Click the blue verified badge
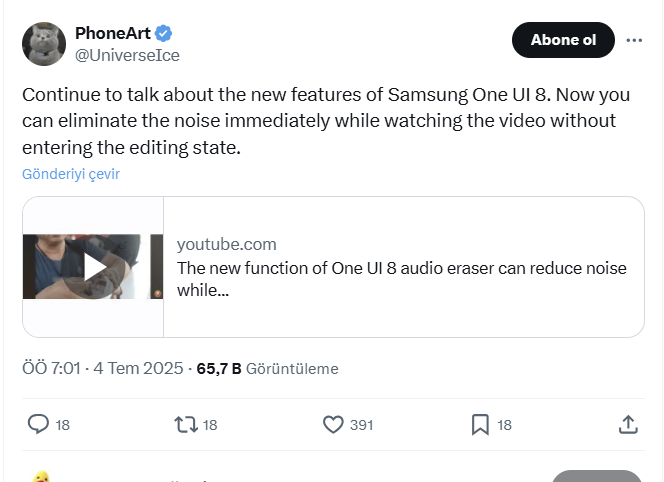 point(163,33)
